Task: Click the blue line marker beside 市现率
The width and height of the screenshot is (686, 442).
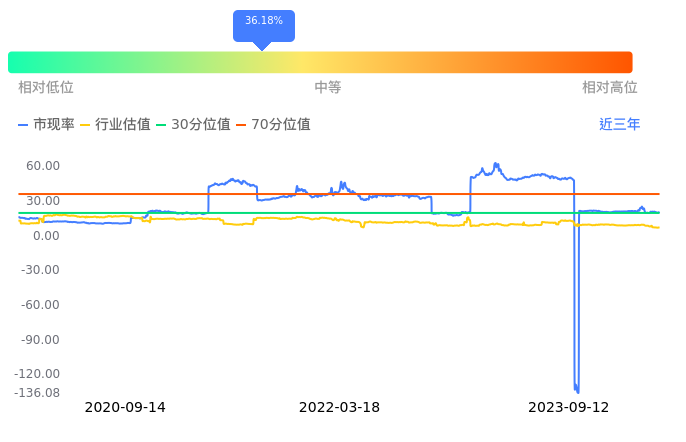Action: tap(24, 125)
